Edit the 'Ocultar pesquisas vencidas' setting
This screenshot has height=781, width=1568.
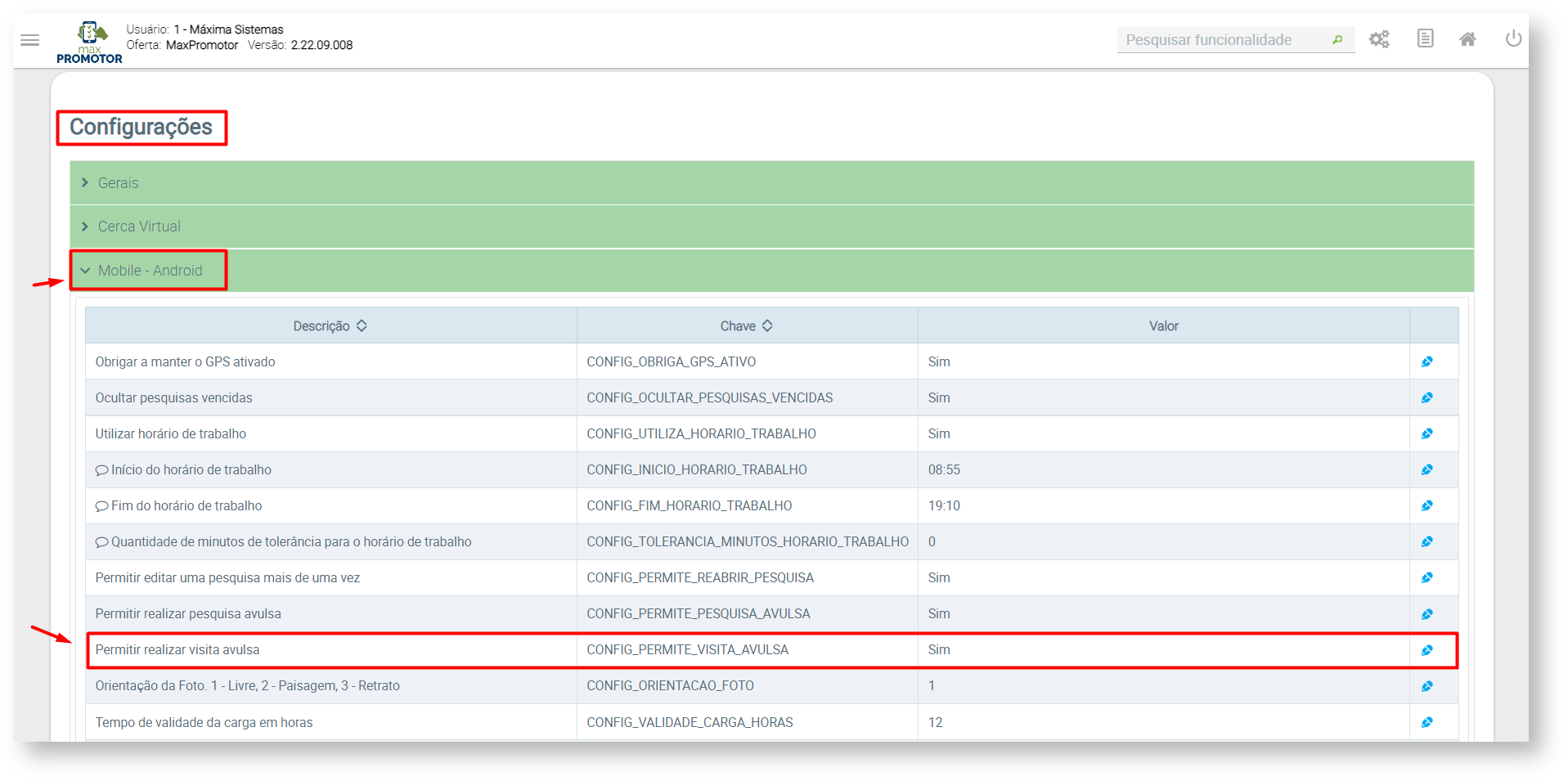1427,397
